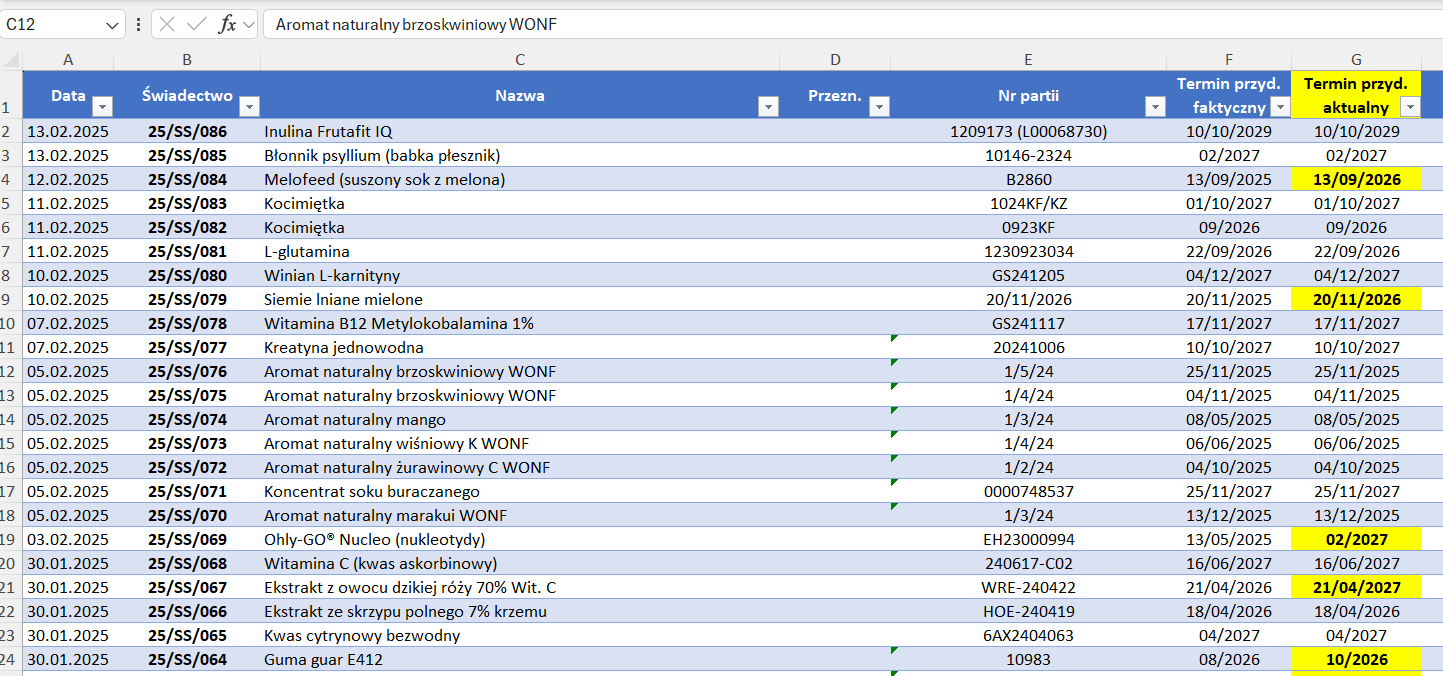Open the Świadectwo column filter button
The width and height of the screenshot is (1443, 676).
tap(249, 107)
